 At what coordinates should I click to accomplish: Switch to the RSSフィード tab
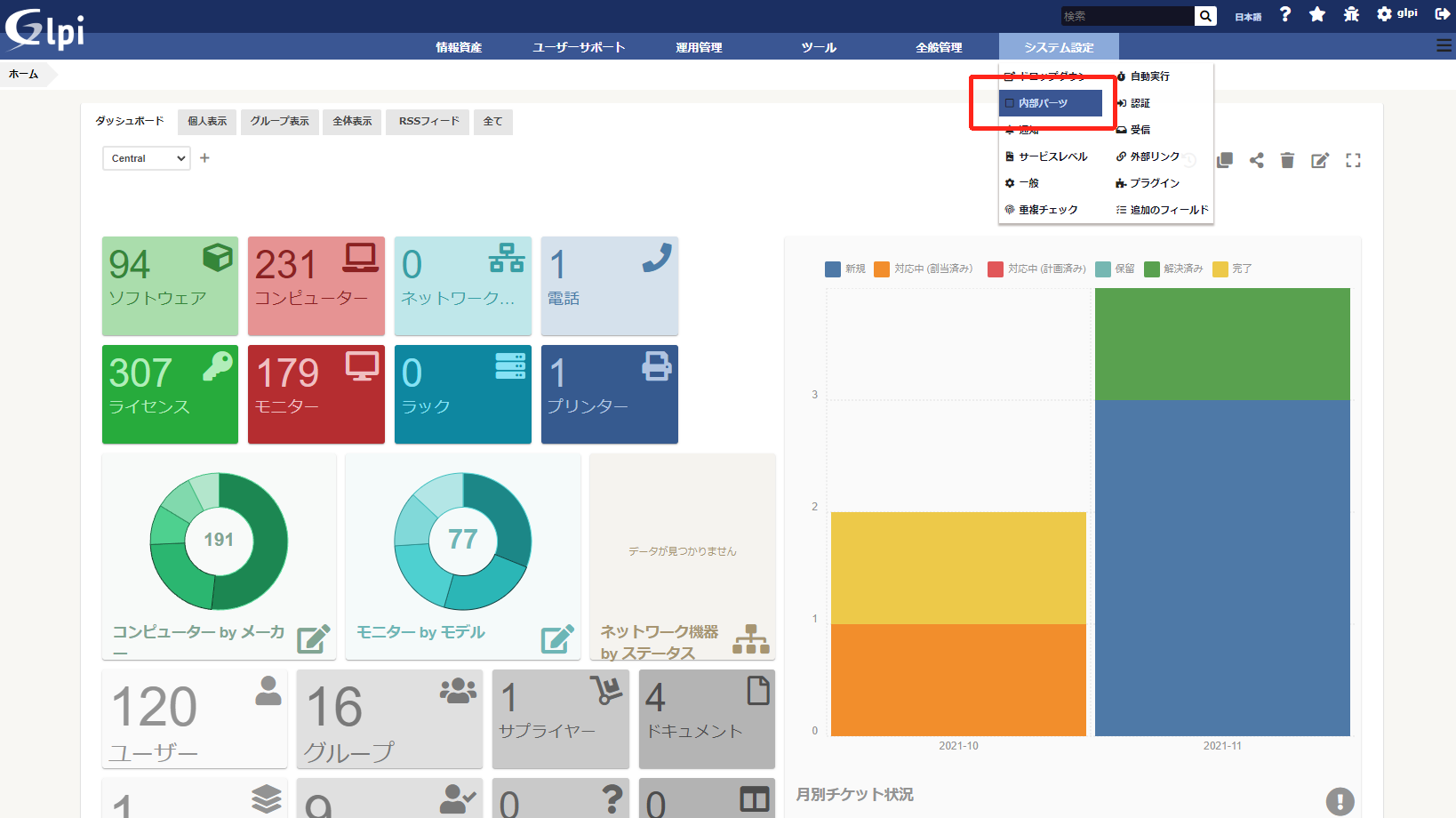point(428,122)
